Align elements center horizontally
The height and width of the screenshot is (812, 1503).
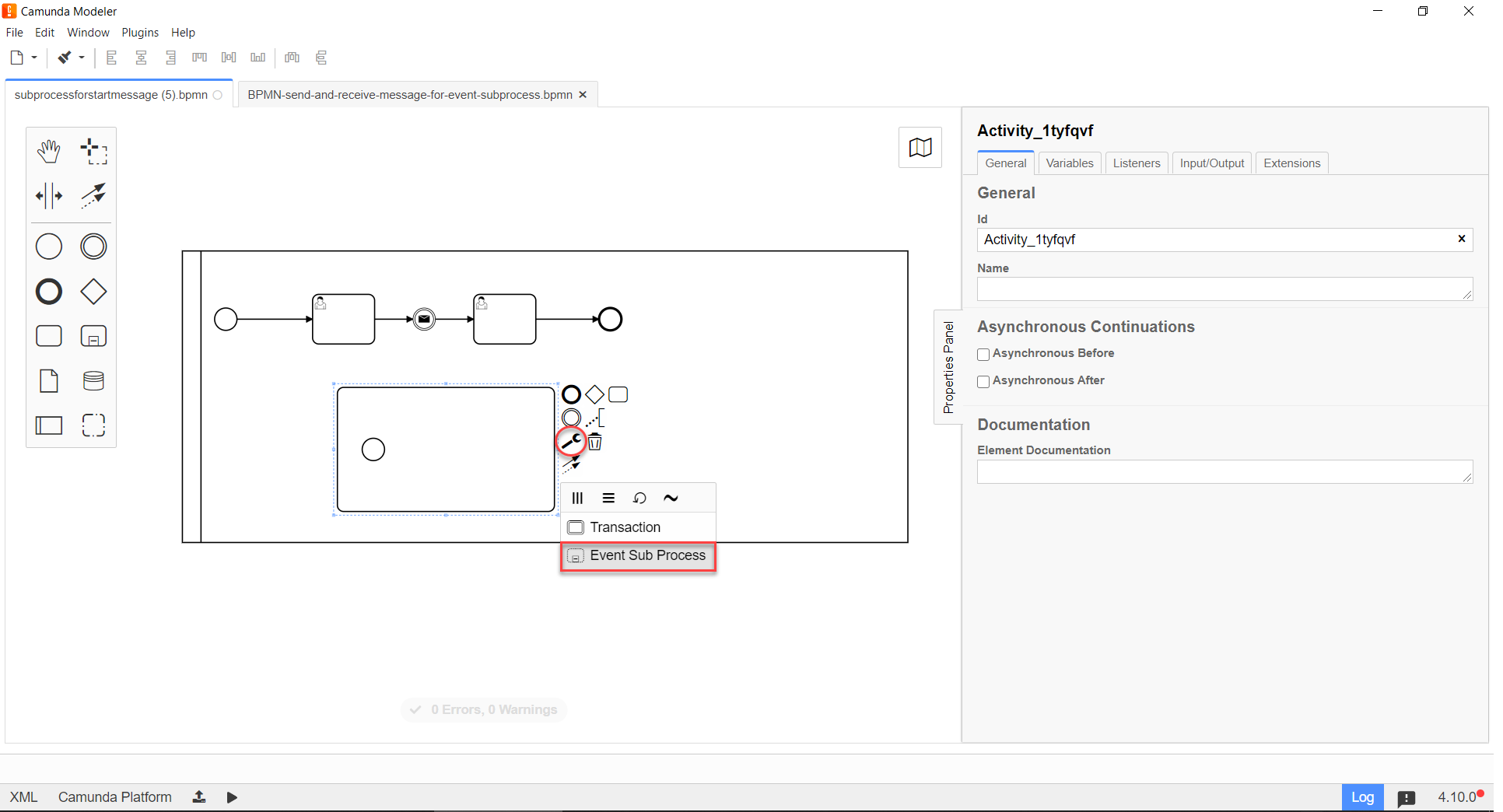pyautogui.click(x=142, y=58)
